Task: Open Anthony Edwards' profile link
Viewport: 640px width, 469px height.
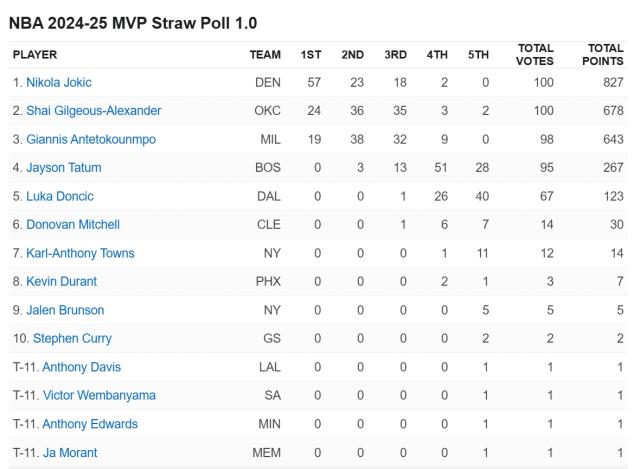Action: click(x=90, y=424)
